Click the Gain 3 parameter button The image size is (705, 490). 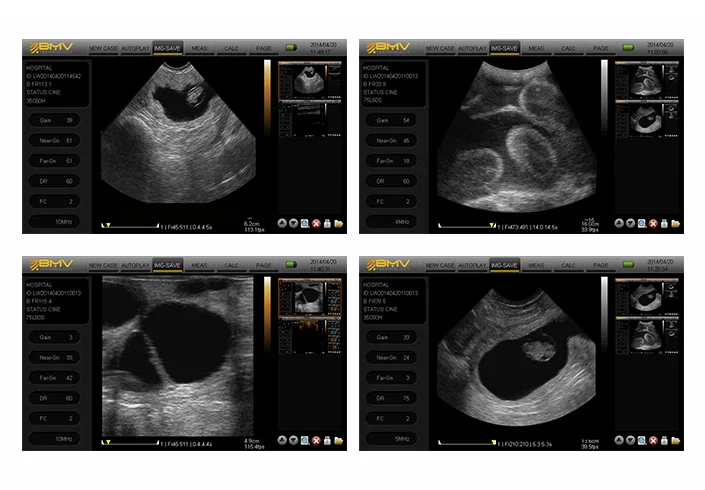click(x=54, y=338)
